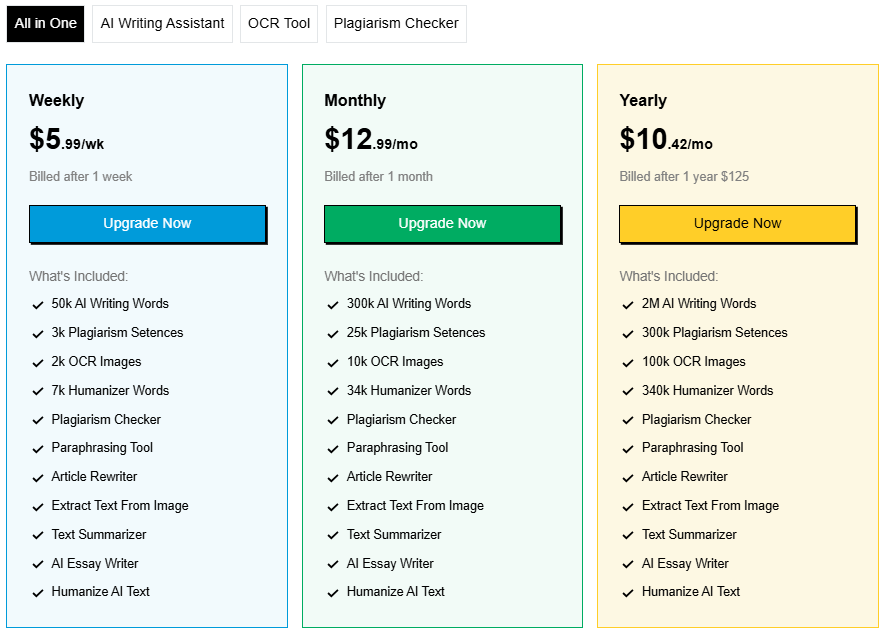The height and width of the screenshot is (633, 884).
Task: Click the blue Weekly Upgrade Now button
Action: coord(147,224)
